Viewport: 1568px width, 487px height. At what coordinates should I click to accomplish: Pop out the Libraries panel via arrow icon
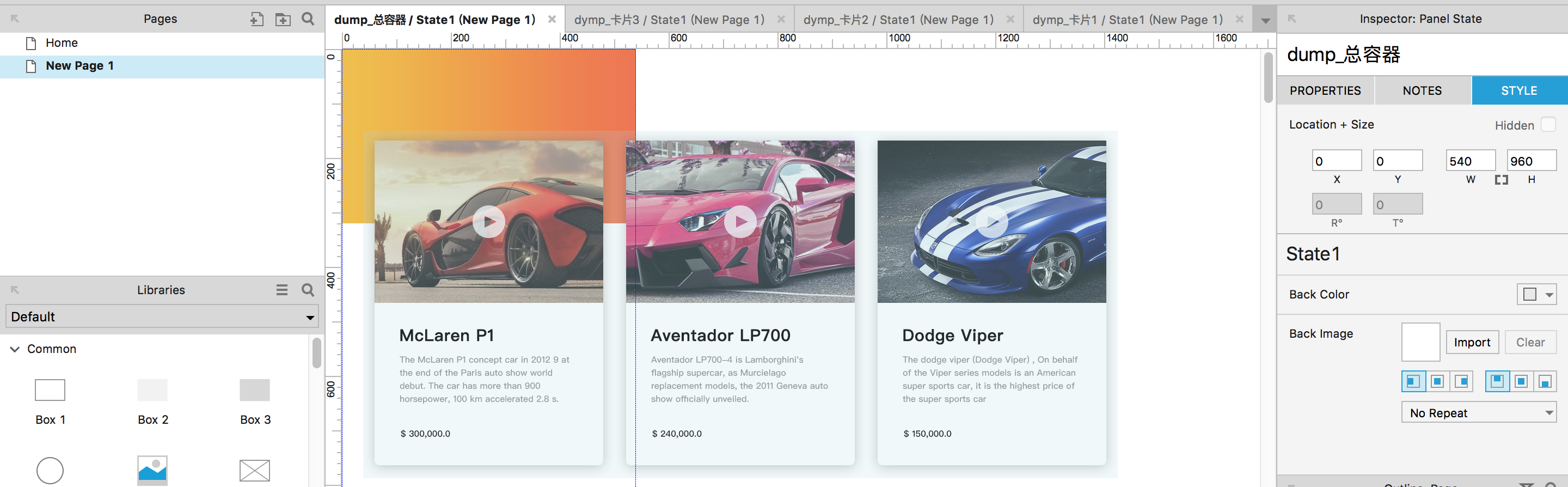tap(15, 290)
